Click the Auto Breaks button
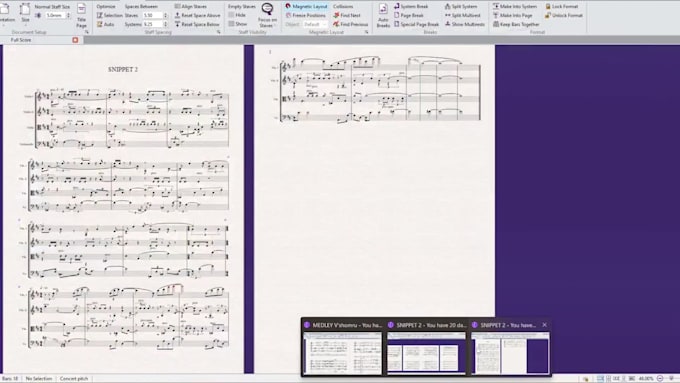Image resolution: width=680 pixels, height=383 pixels. click(x=383, y=16)
